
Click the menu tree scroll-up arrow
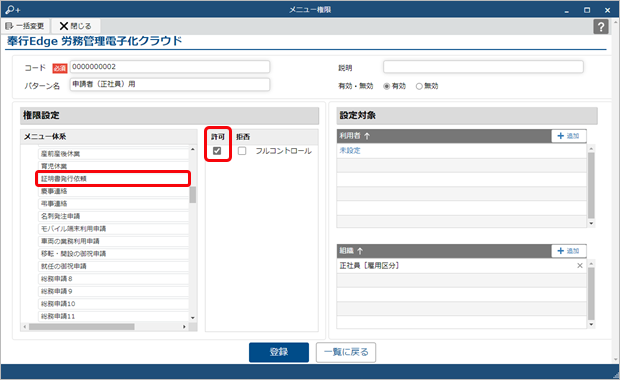click(193, 149)
